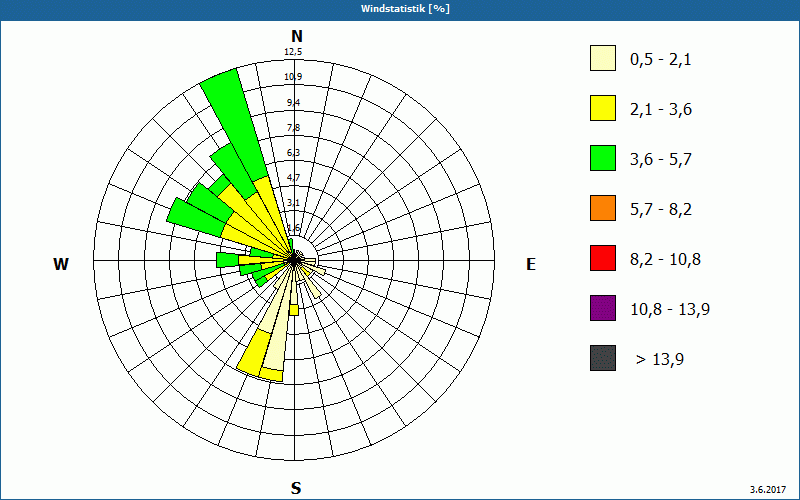
Task: Click the yellow 2,1 - 3,6 legend swatch
Action: pos(603,108)
